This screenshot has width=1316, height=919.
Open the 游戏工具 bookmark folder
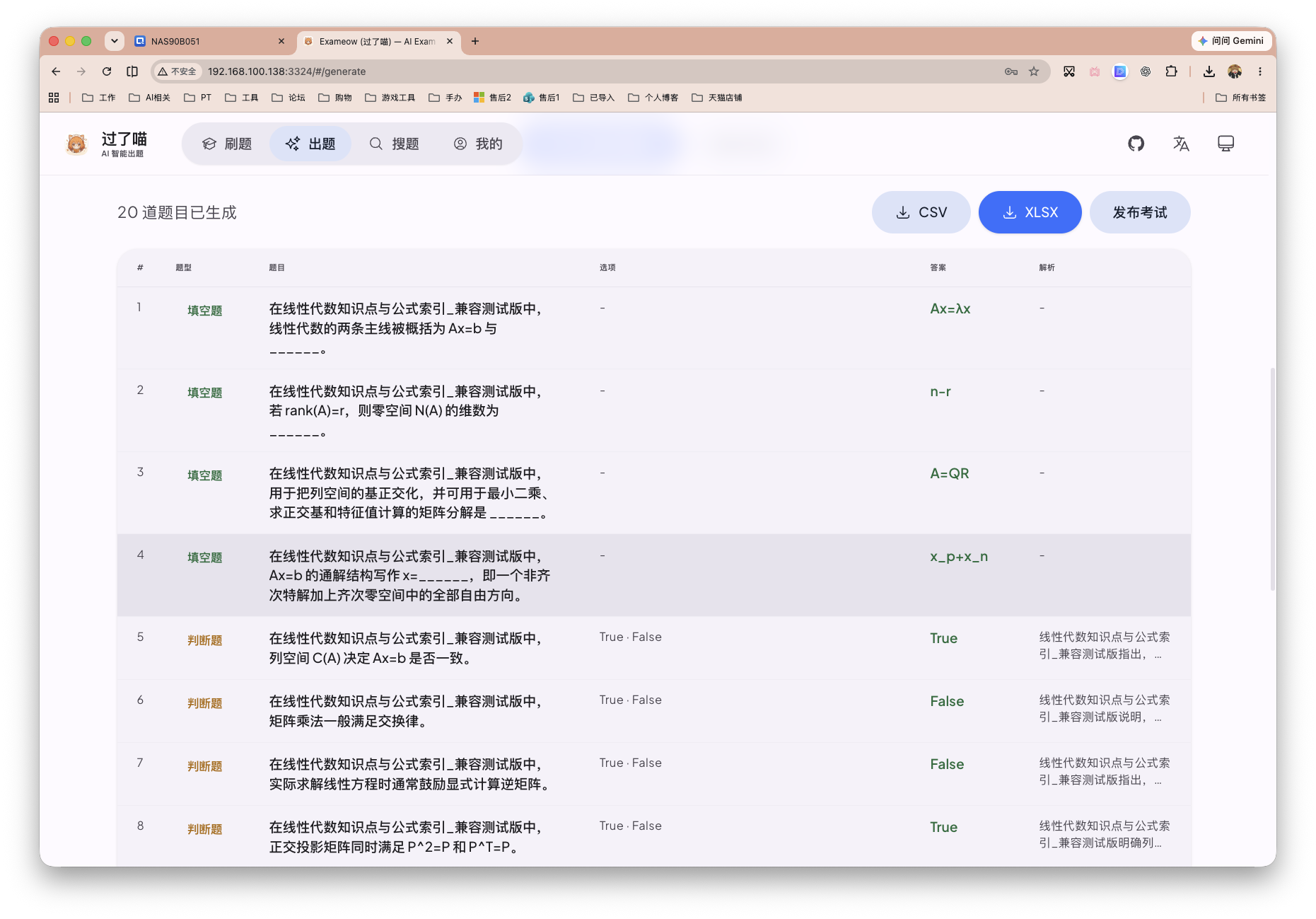pyautogui.click(x=390, y=98)
